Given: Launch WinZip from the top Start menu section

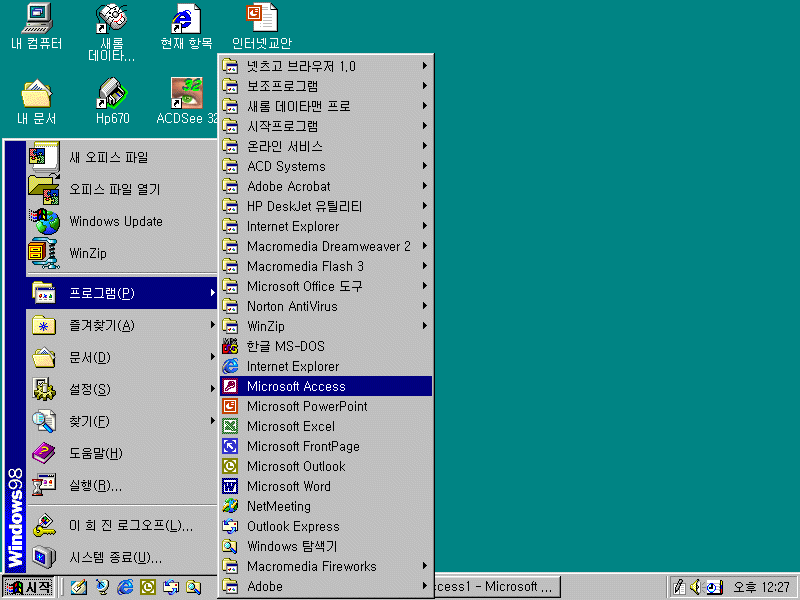Looking at the screenshot, I should pos(122,253).
